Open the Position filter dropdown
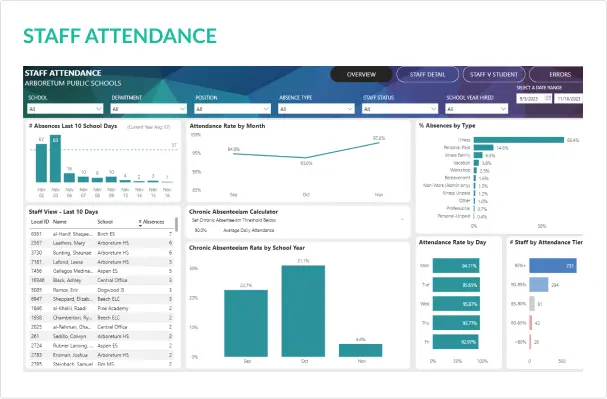The image size is (607, 399). click(233, 109)
